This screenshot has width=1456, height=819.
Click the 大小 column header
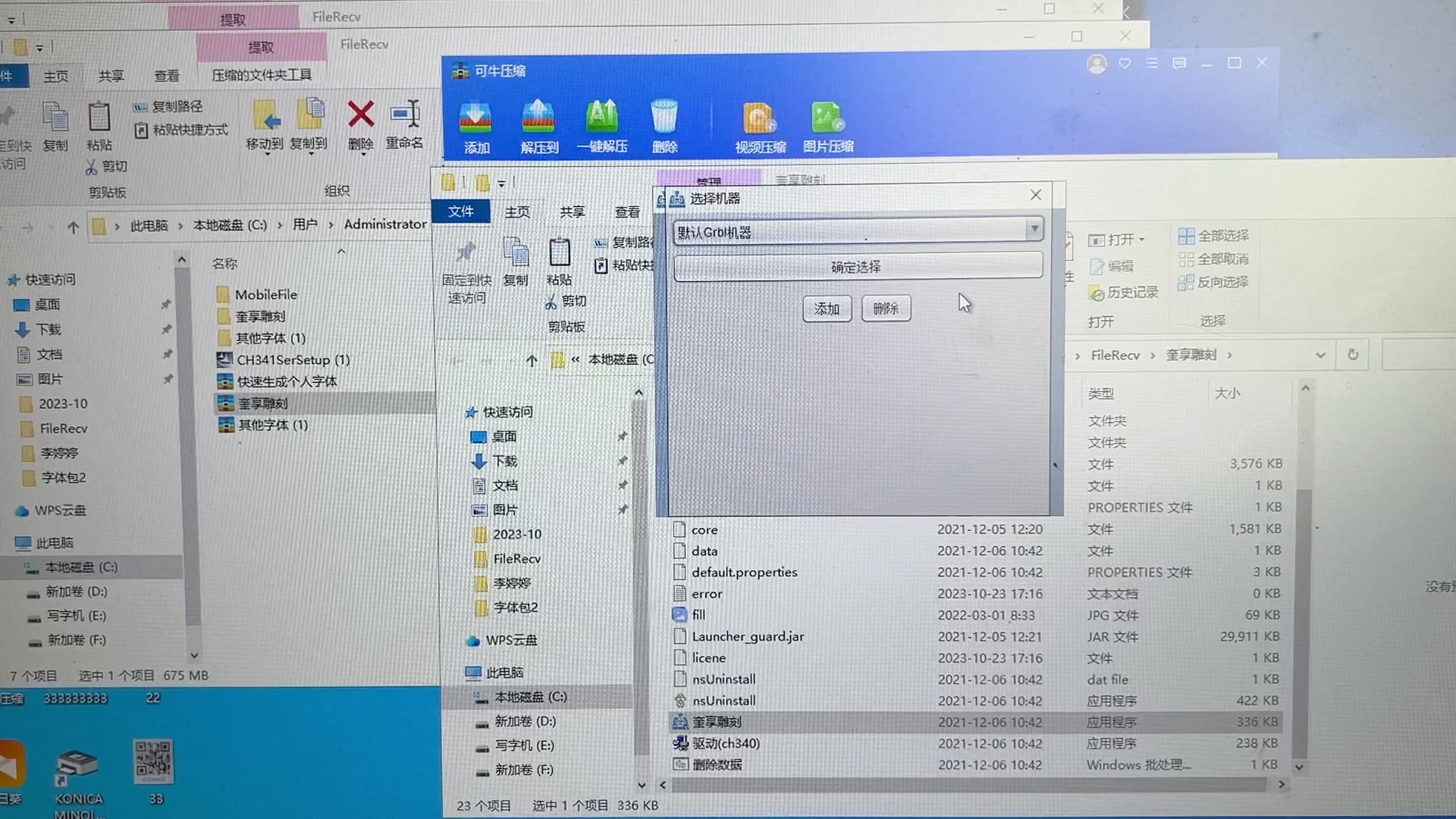tap(1228, 394)
